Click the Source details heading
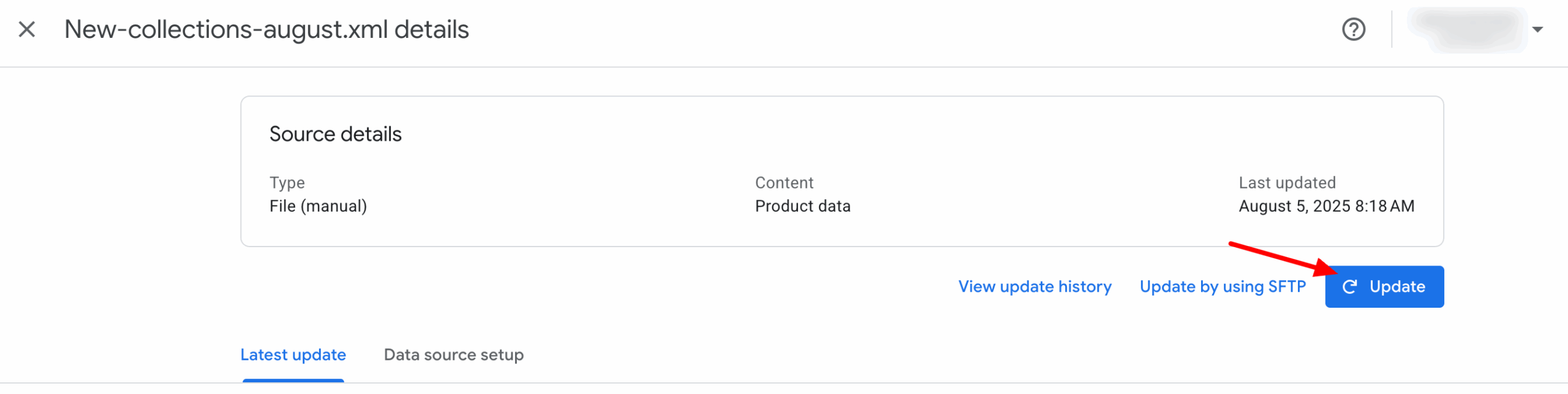This screenshot has width=1568, height=394. [x=335, y=134]
